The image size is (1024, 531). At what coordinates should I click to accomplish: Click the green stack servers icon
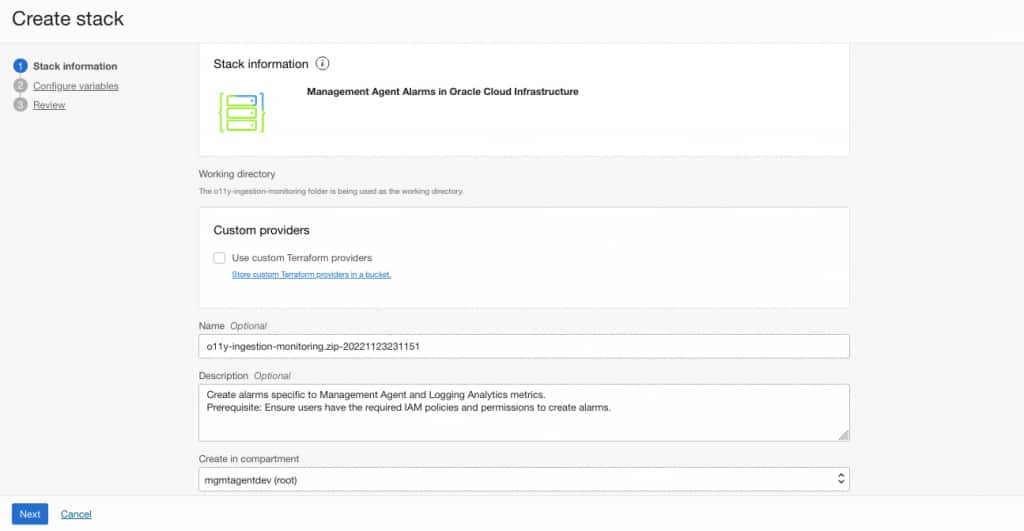[x=242, y=112]
